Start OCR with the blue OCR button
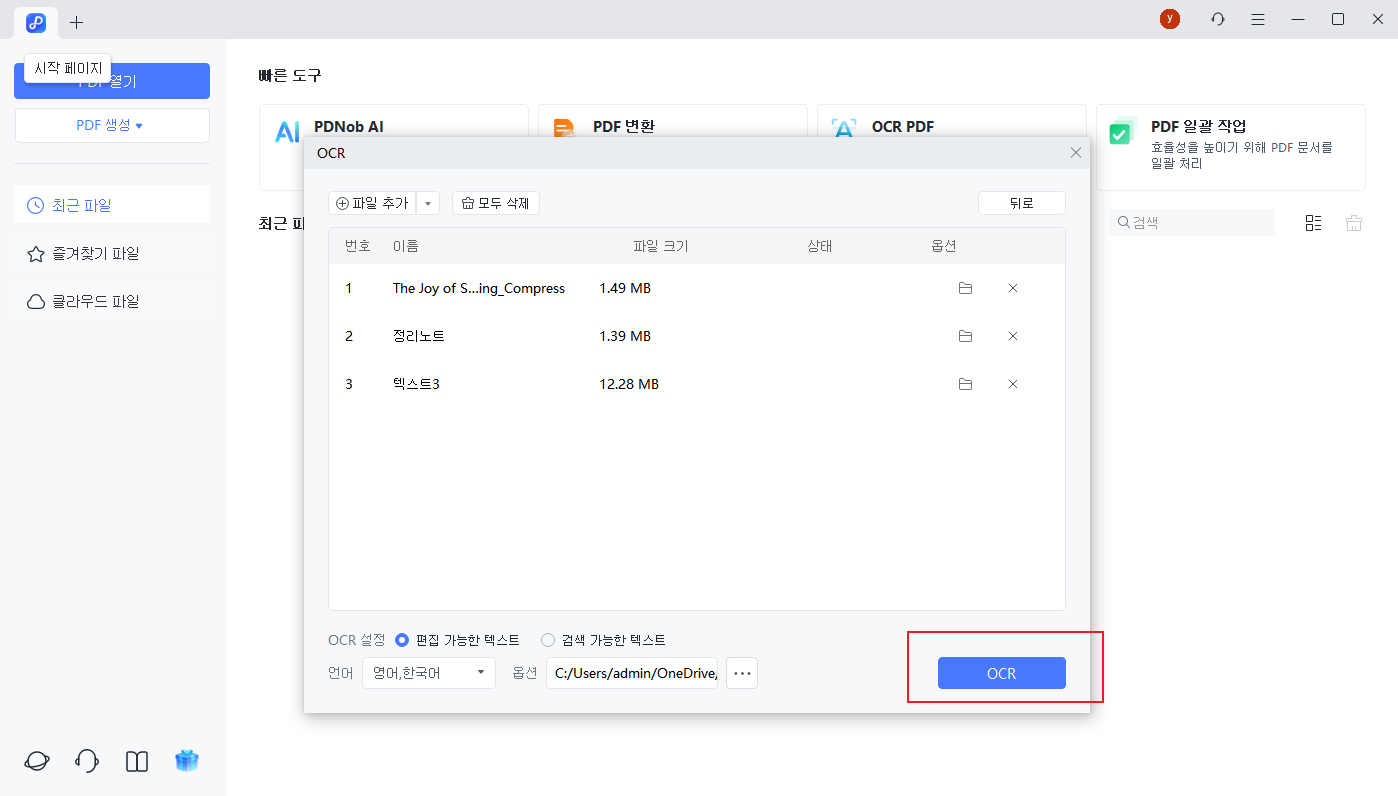 [1001, 673]
